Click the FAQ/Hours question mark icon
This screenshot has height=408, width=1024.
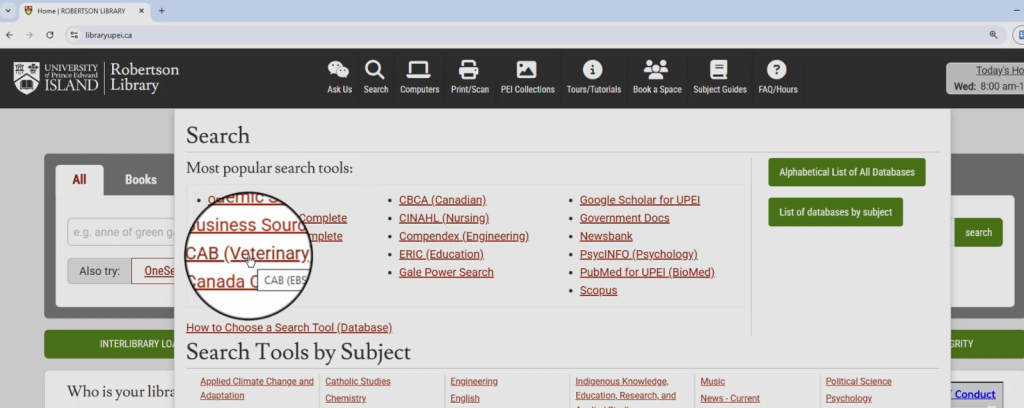coord(777,70)
